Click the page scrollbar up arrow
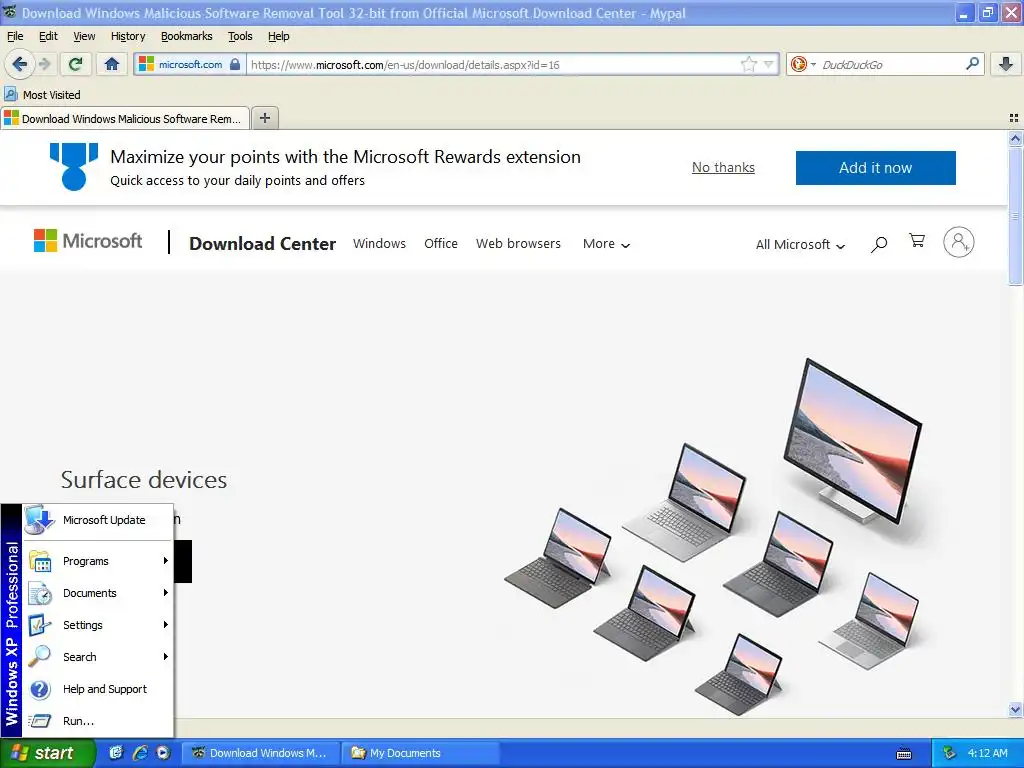 [1015, 138]
